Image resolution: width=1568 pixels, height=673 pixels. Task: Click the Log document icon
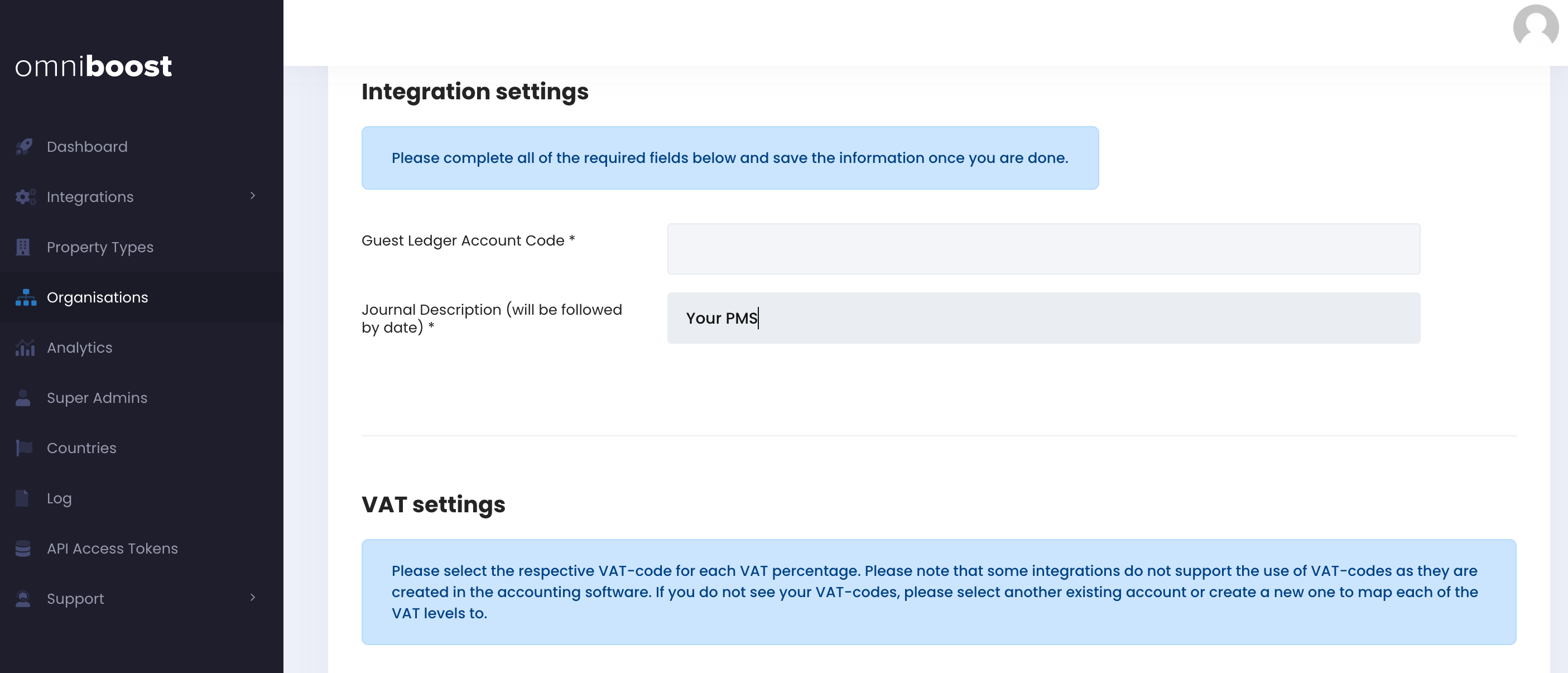[x=22, y=498]
